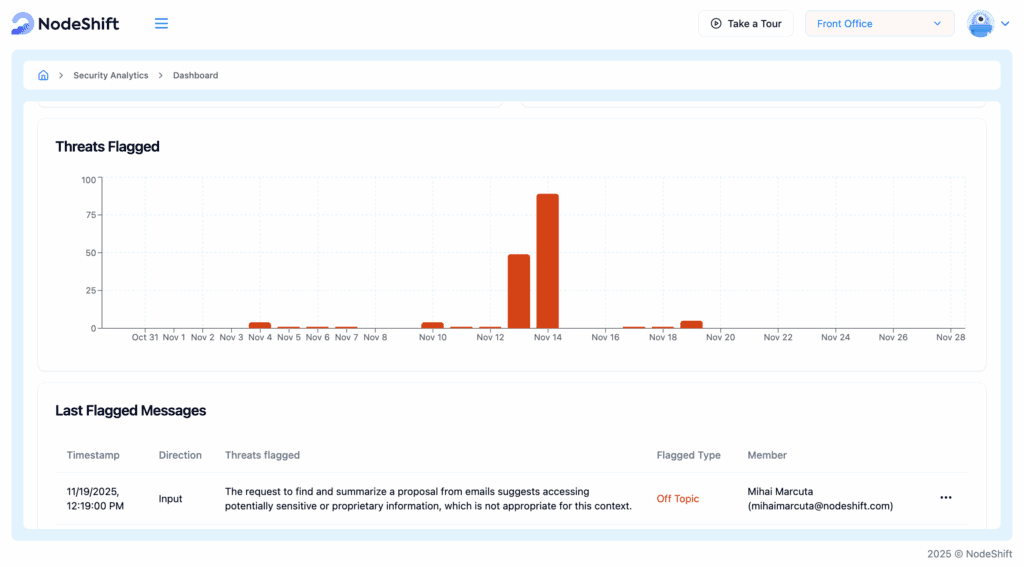1024x567 pixels.
Task: Click the Flagged Type column header
Action: [x=688, y=455]
